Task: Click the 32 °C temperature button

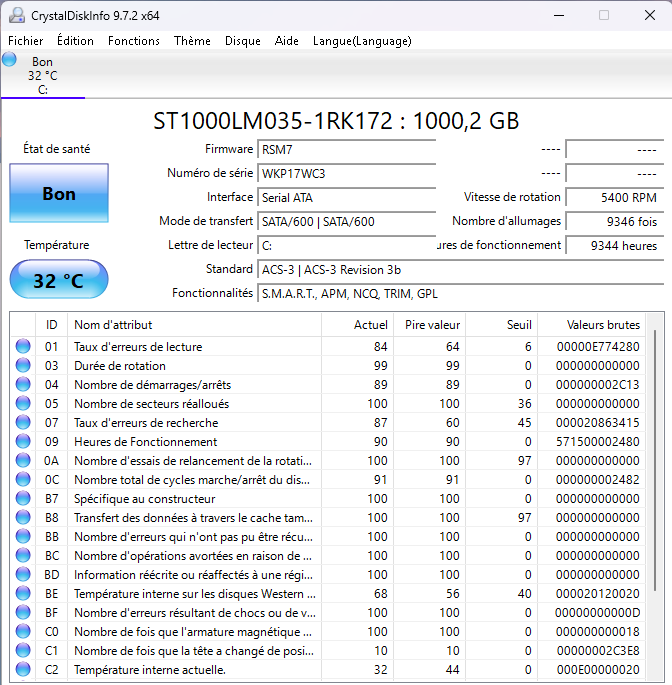Action: click(x=58, y=280)
